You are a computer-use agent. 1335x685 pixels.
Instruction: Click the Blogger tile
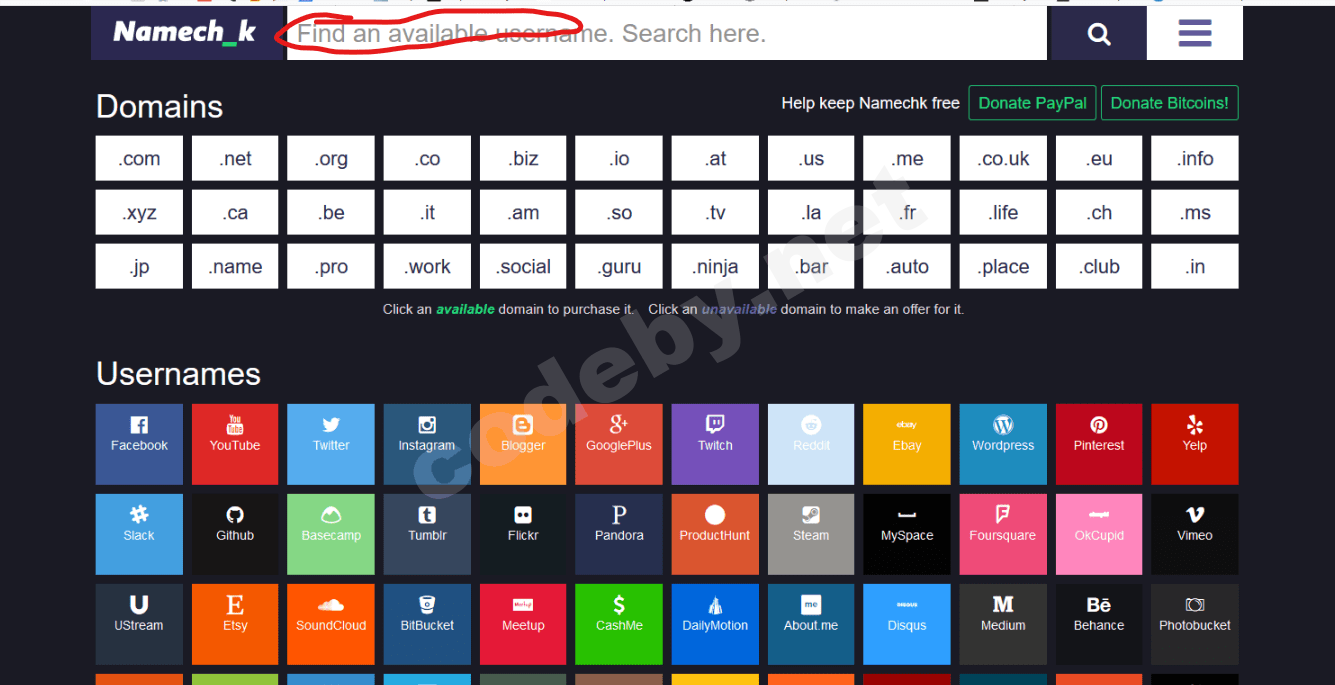(523, 444)
